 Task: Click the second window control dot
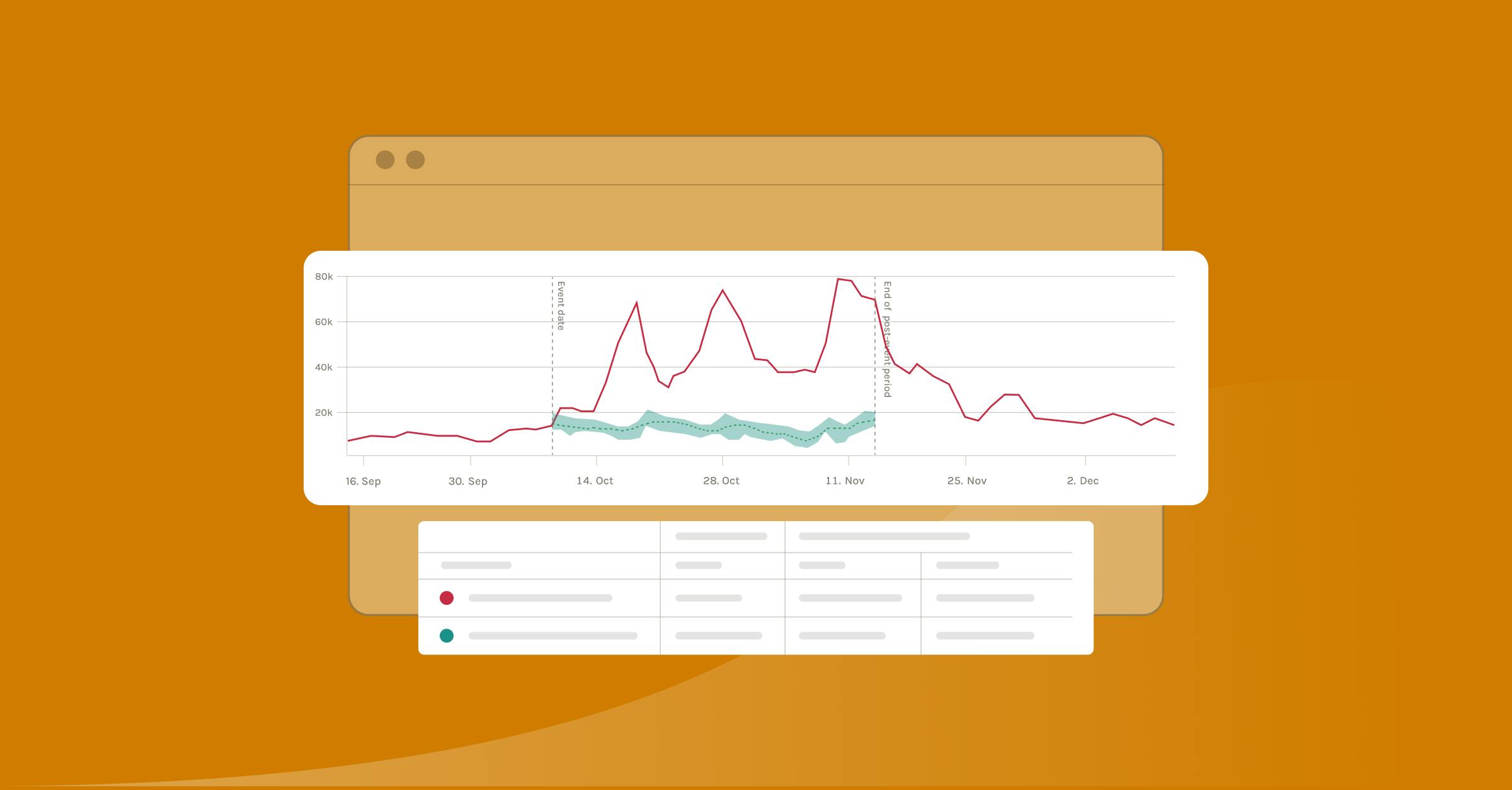click(x=415, y=160)
